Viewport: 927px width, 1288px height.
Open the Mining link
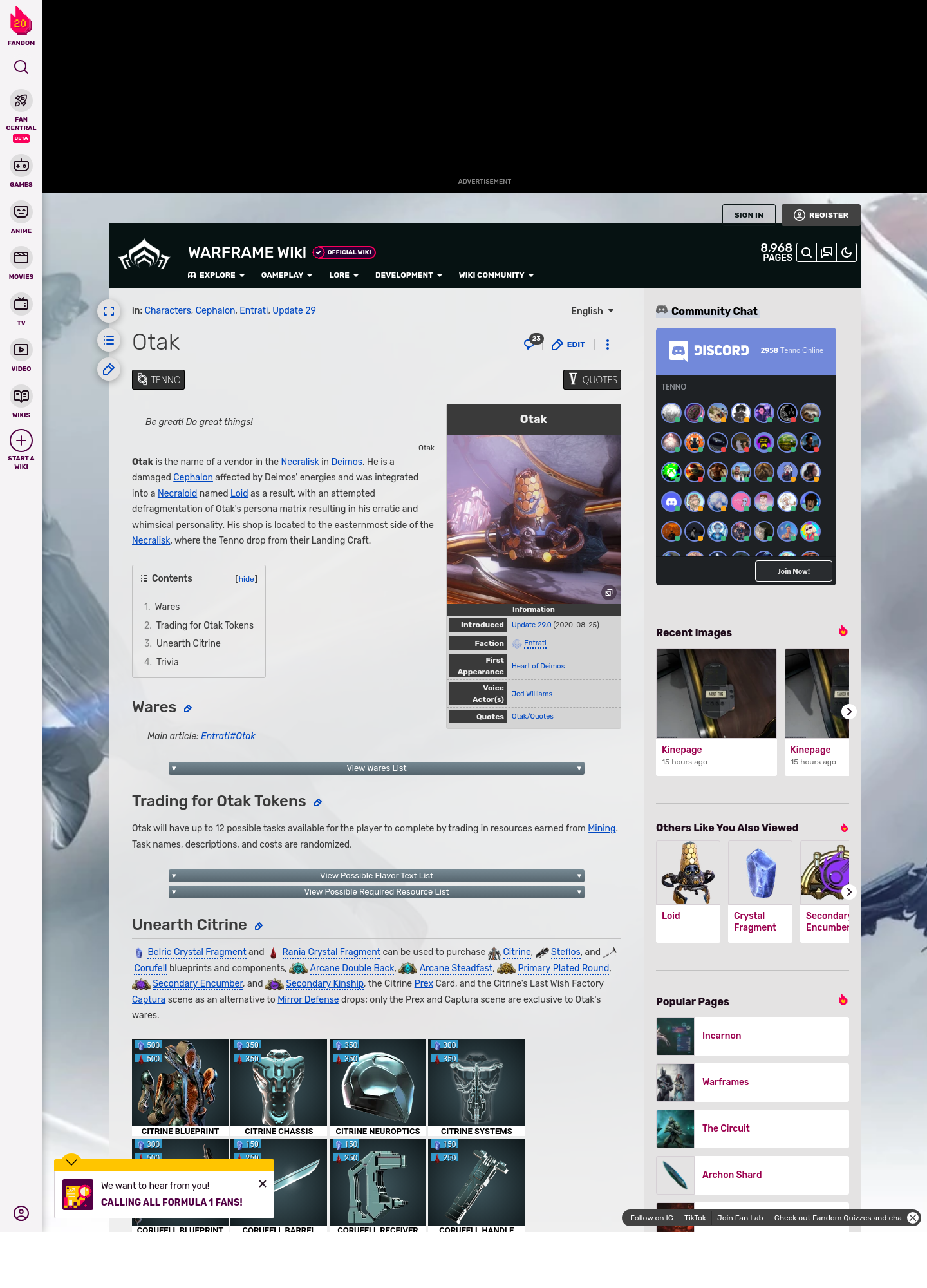pos(601,828)
